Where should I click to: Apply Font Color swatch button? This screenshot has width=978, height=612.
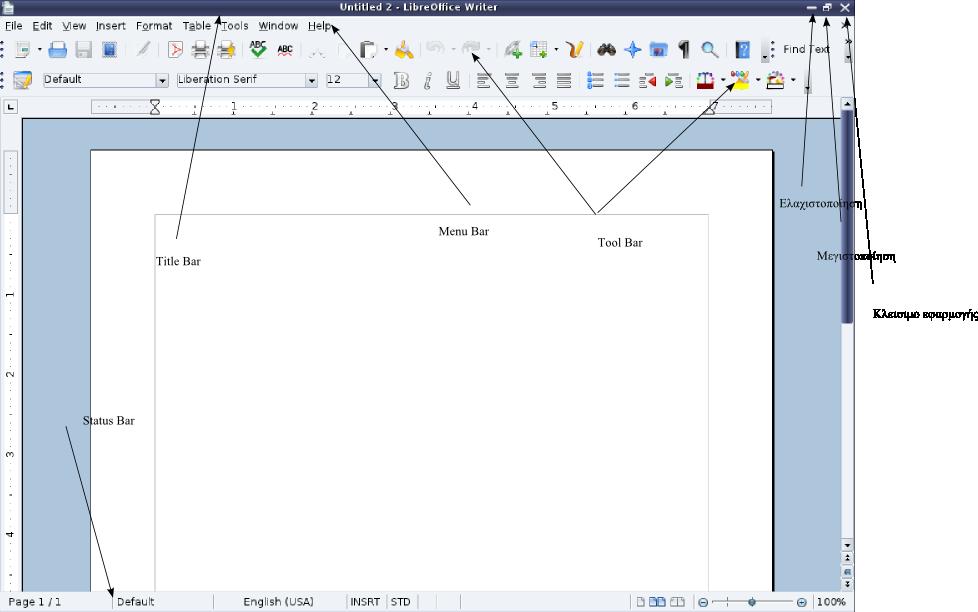[705, 80]
